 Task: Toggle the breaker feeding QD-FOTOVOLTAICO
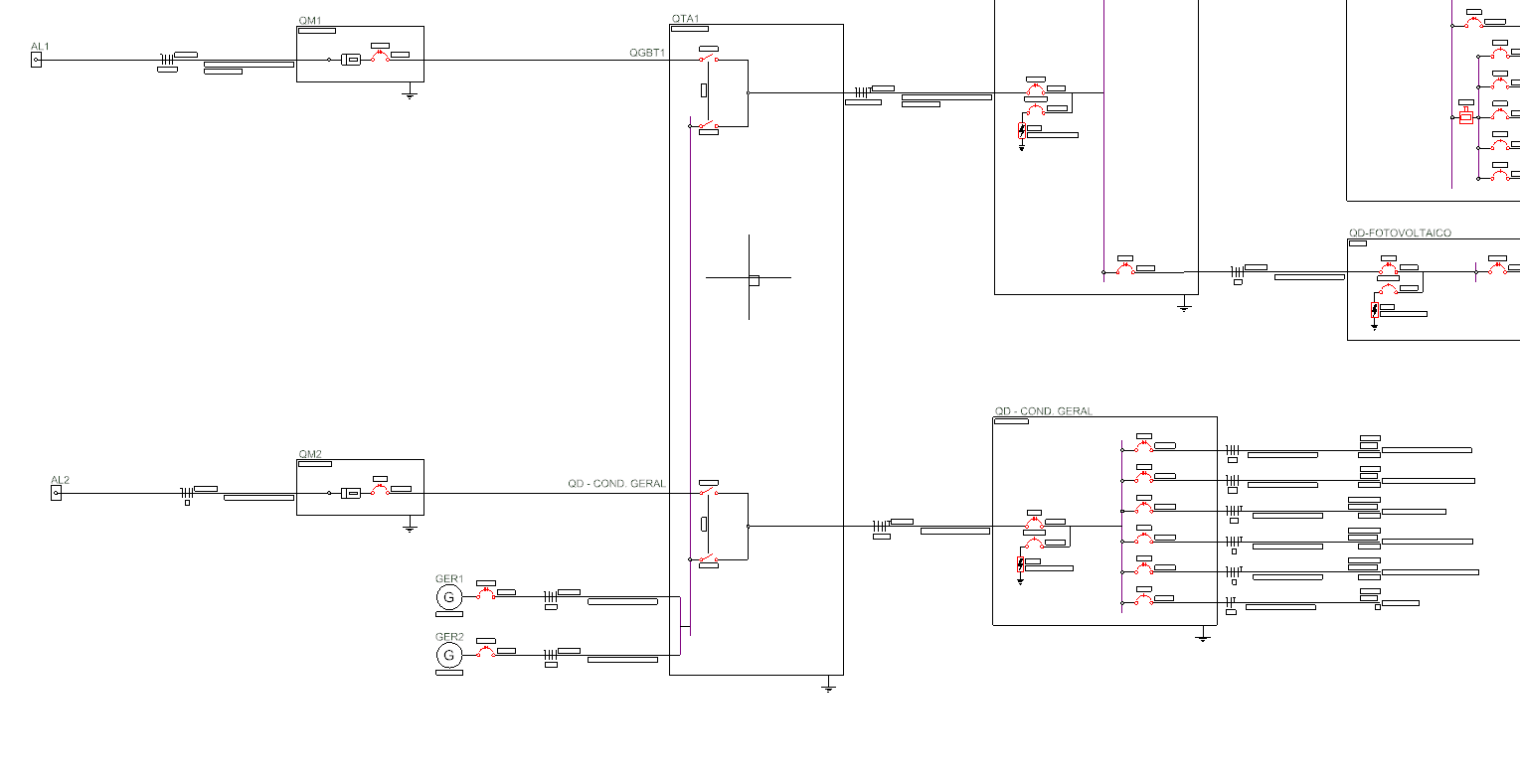coord(1126,268)
